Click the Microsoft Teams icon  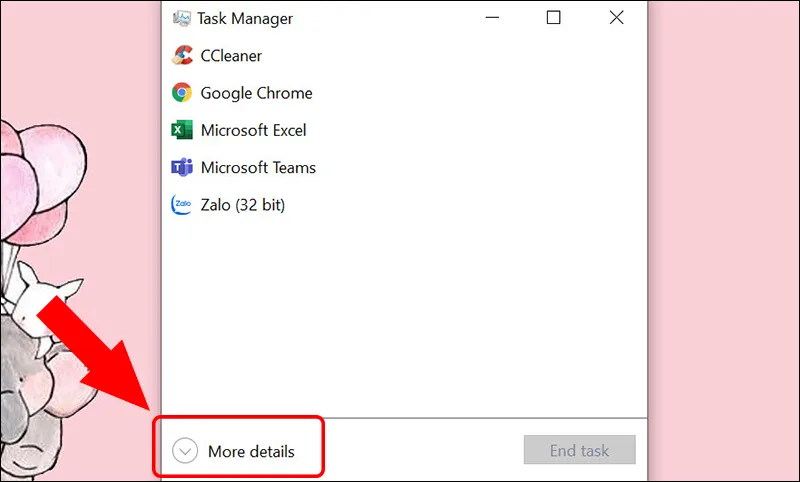coord(182,167)
